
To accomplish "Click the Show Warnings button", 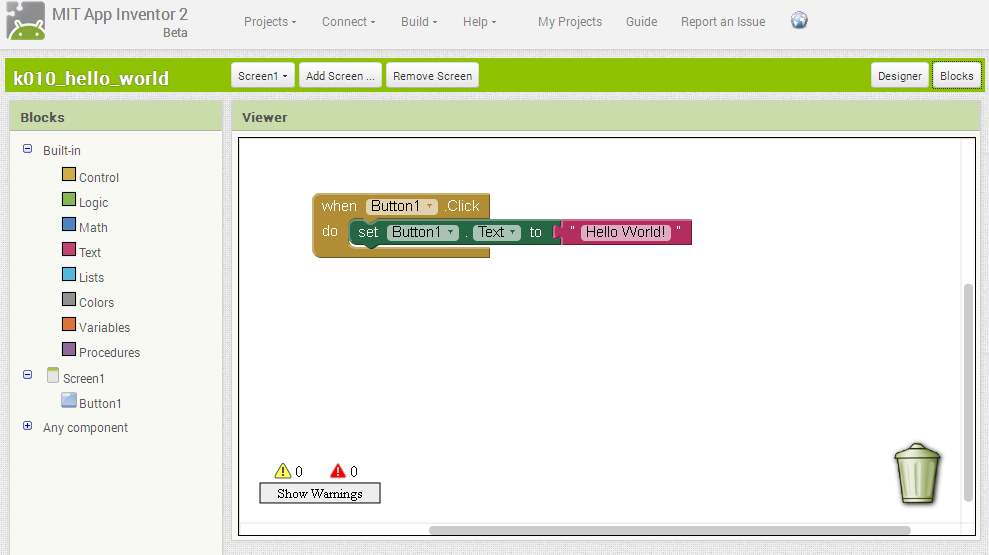I will 320,493.
